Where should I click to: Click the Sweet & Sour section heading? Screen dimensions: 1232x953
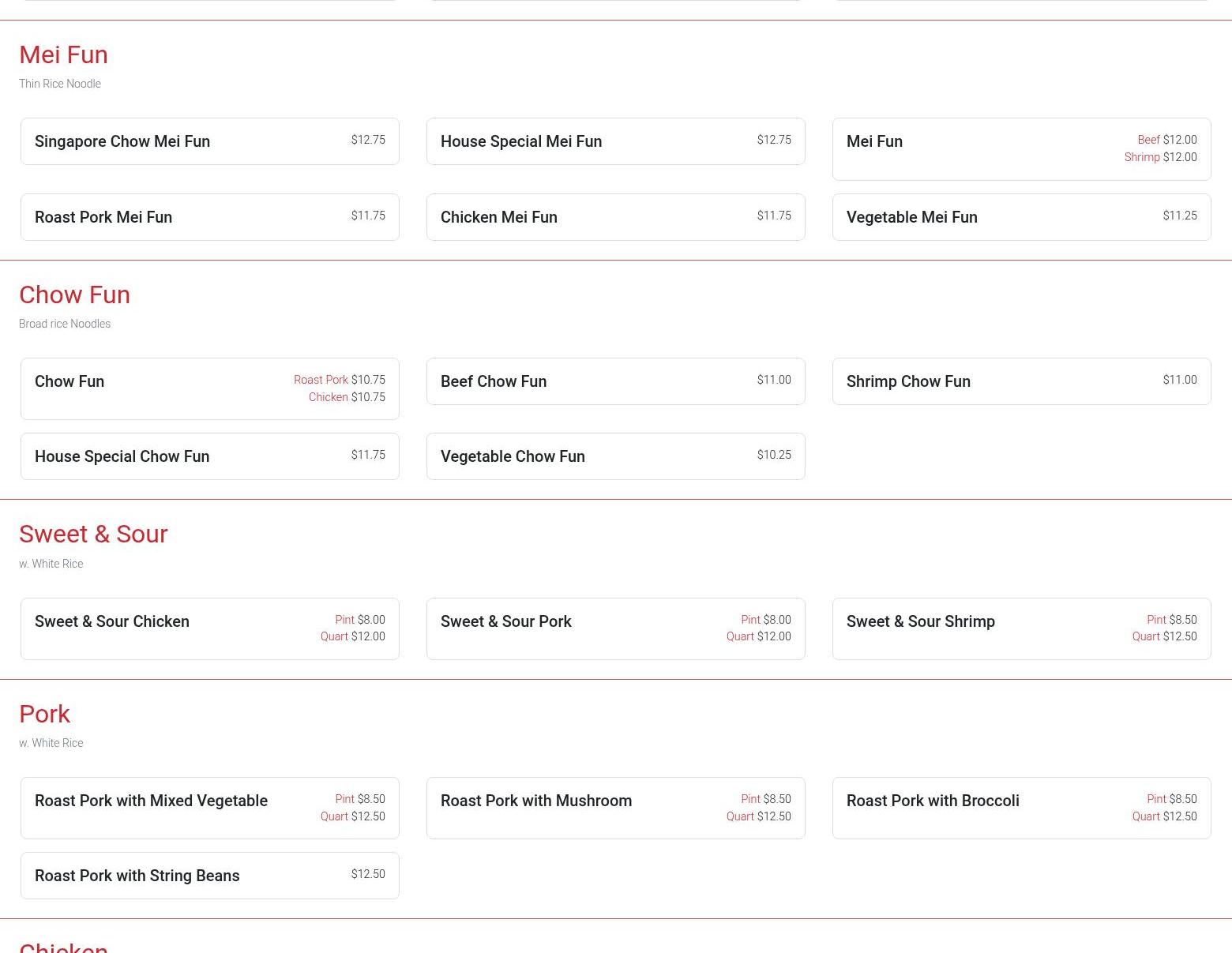pos(93,534)
